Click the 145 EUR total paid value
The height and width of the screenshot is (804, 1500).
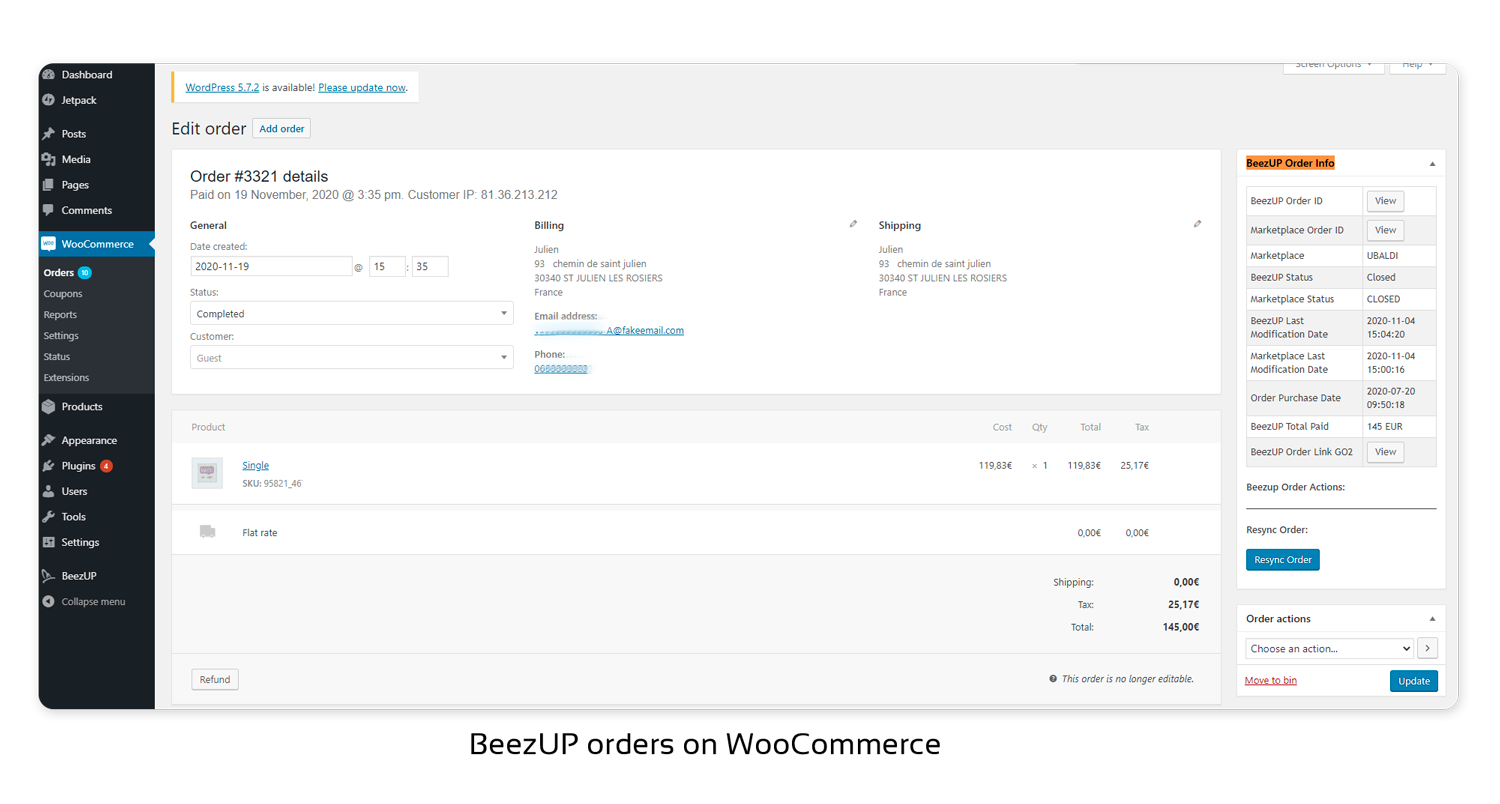tap(1385, 426)
